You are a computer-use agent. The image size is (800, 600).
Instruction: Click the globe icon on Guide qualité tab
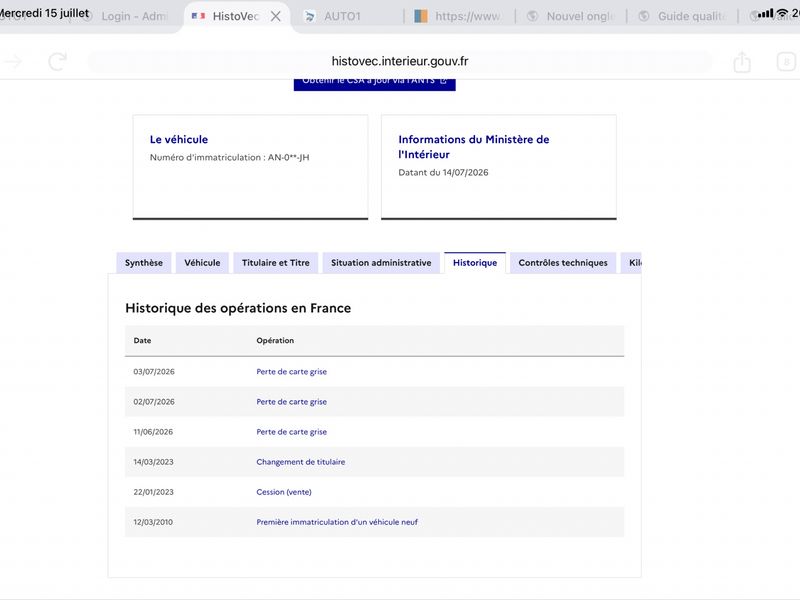[644, 16]
